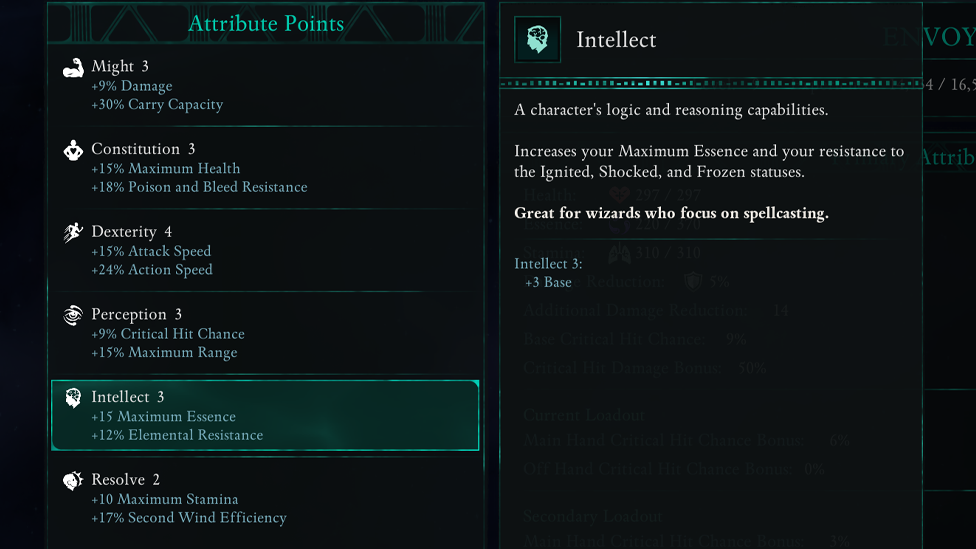
Task: Click the +18% Poison and Bleed Resistance line
Action: (x=199, y=187)
